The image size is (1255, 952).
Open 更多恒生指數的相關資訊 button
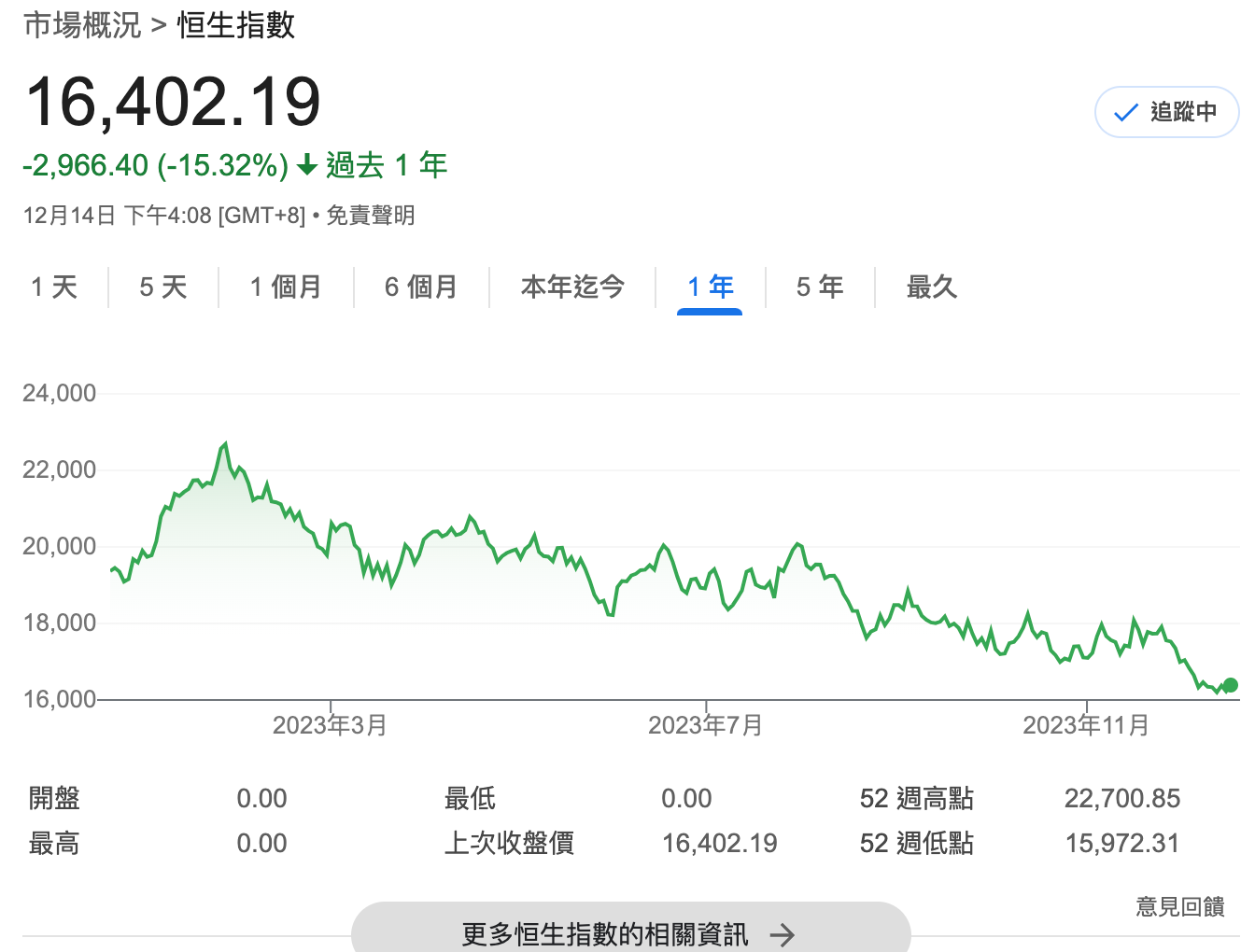[630, 933]
